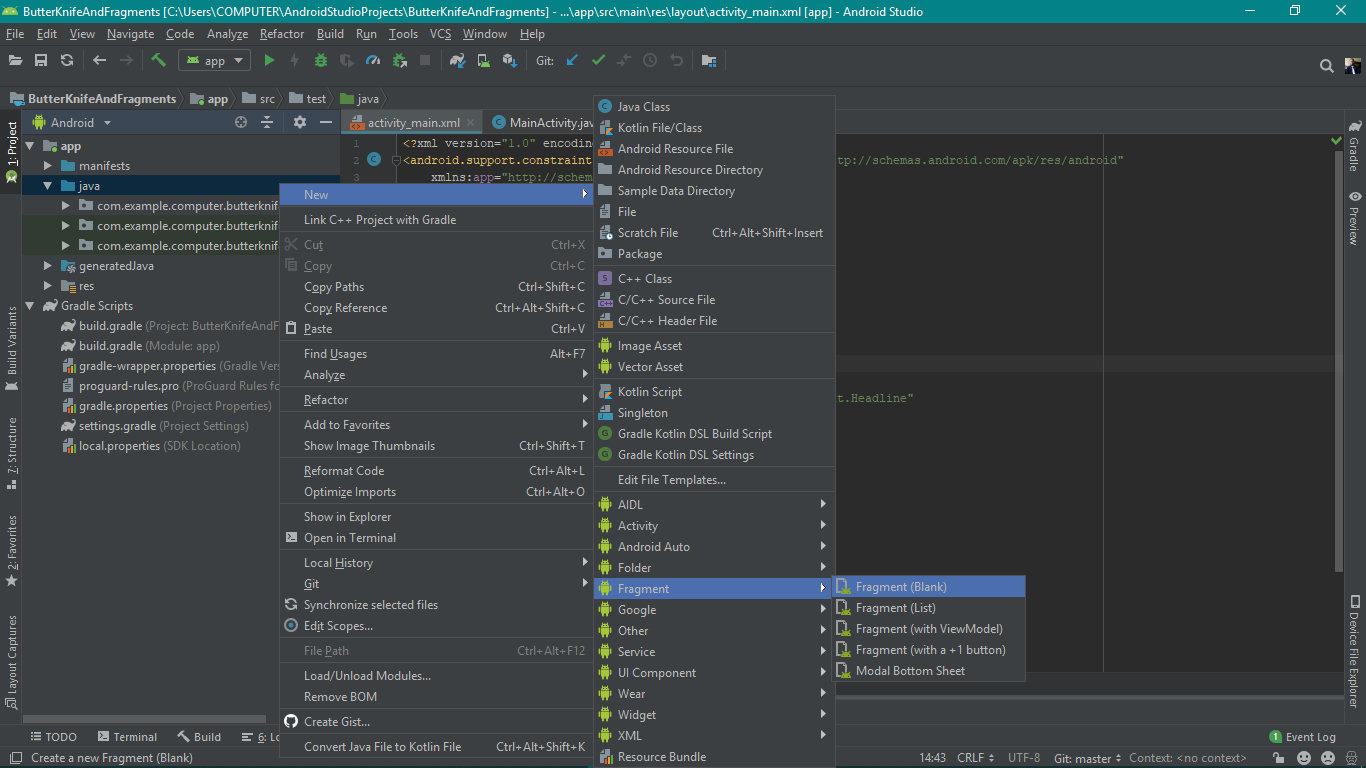Viewport: 1366px width, 768px height.
Task: Collapse the app module node
Action: (29, 146)
